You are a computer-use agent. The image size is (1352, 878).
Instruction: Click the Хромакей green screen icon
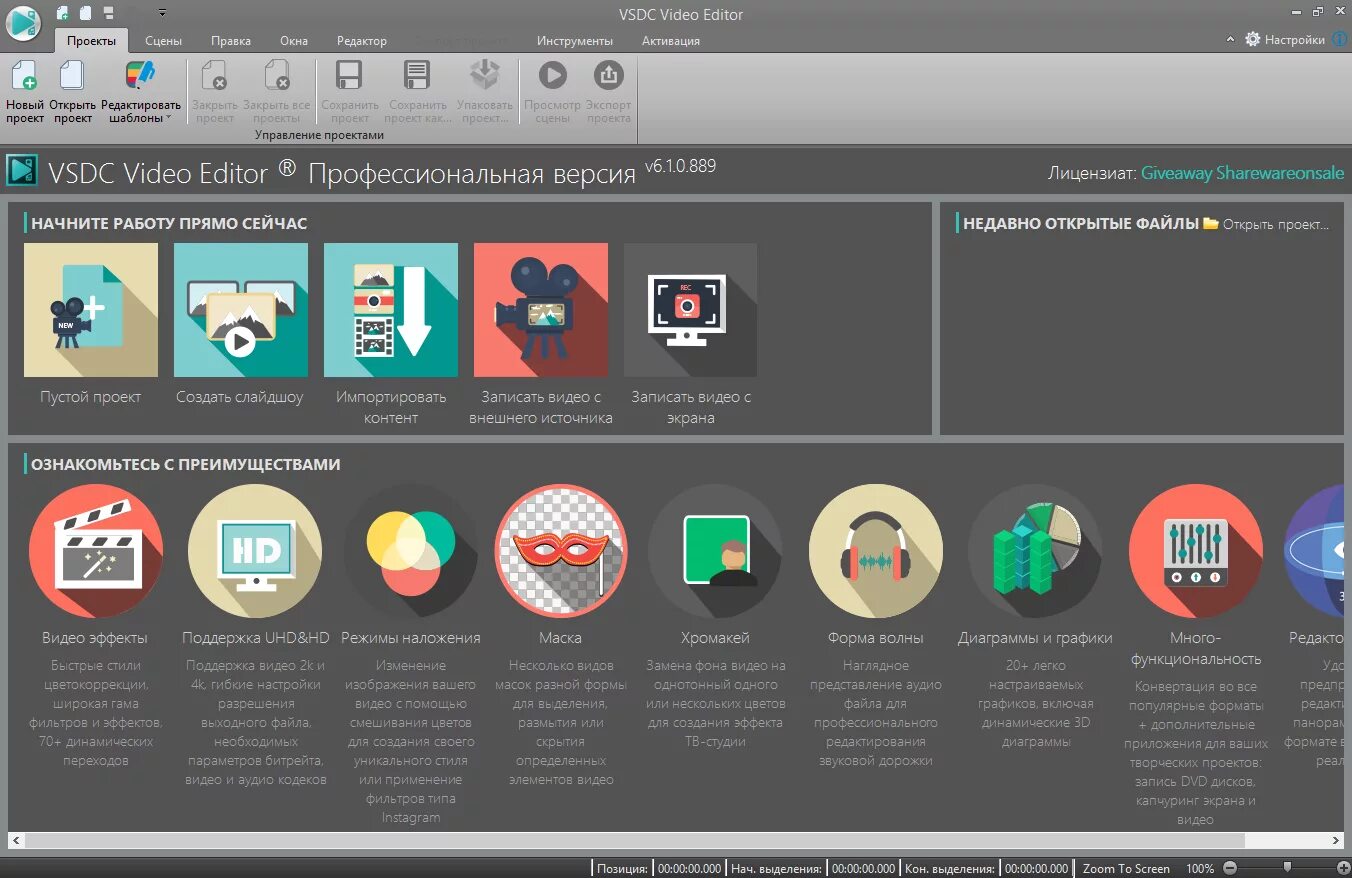[x=715, y=552]
